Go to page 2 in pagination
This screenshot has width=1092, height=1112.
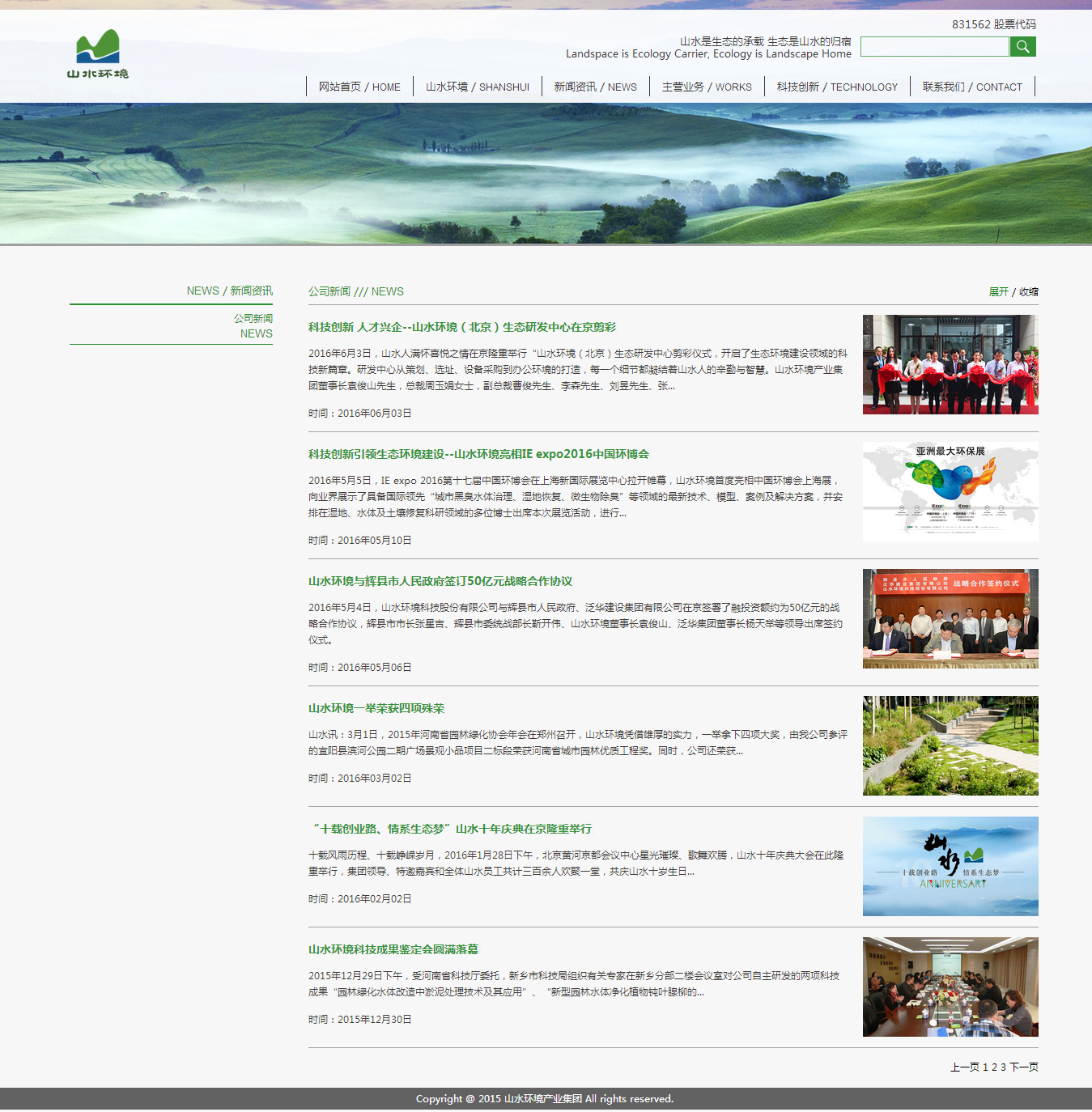(994, 1067)
